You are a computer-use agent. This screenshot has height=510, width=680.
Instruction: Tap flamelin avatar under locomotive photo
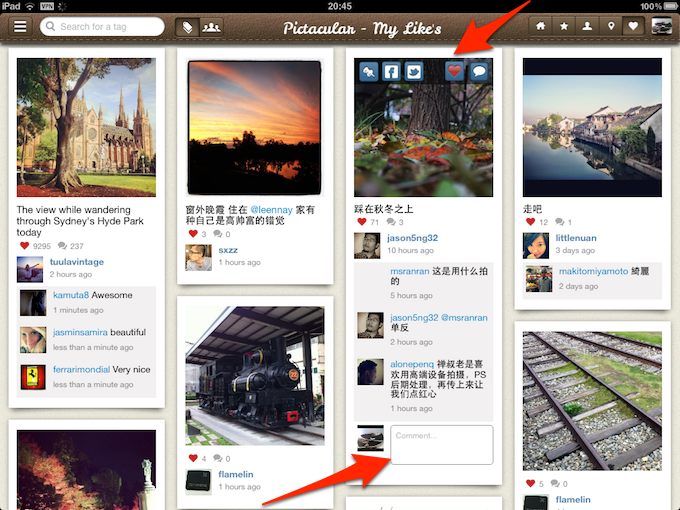pos(199,482)
